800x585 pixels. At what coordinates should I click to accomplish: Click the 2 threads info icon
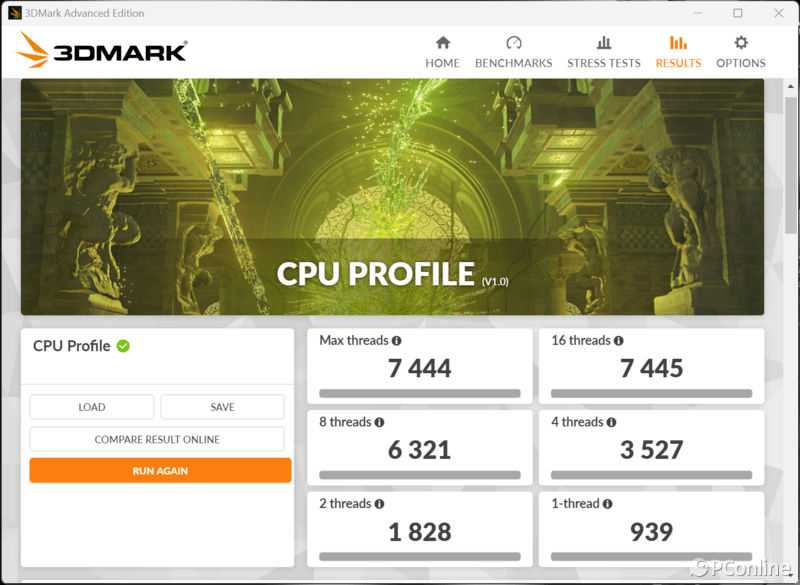tap(379, 504)
